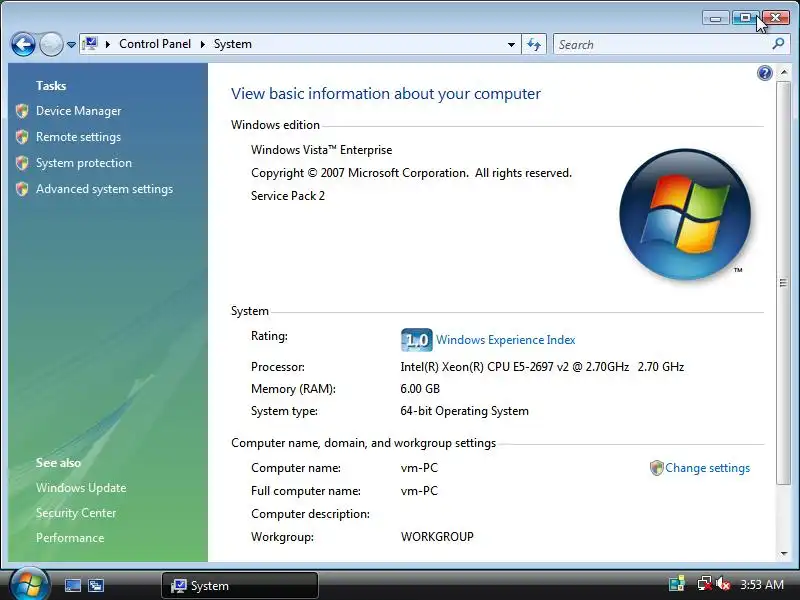Viewport: 800px width, 600px height.
Task: Select the Control Panel breadcrumb
Action: point(155,44)
